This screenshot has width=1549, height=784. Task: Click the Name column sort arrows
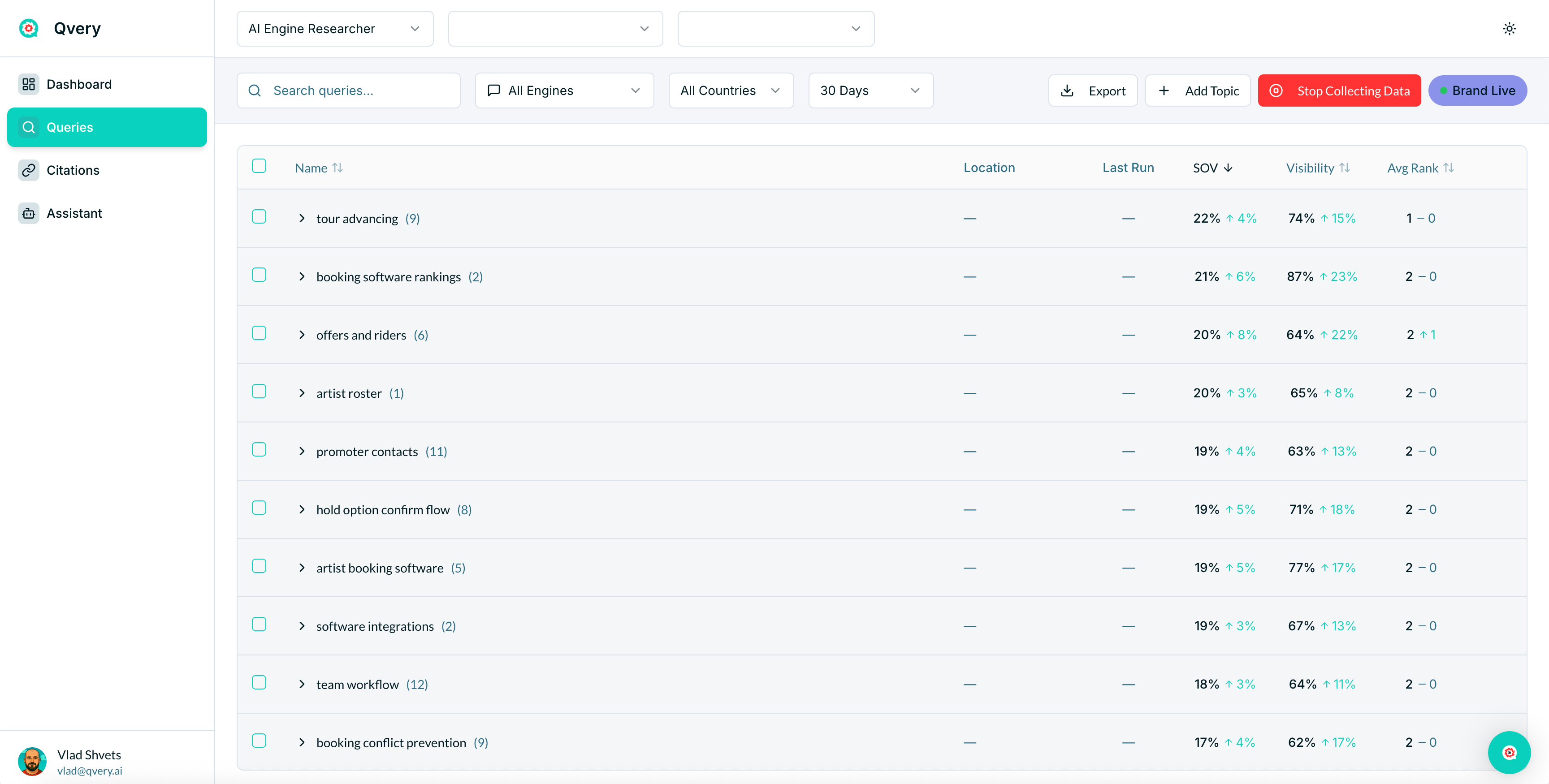click(337, 168)
